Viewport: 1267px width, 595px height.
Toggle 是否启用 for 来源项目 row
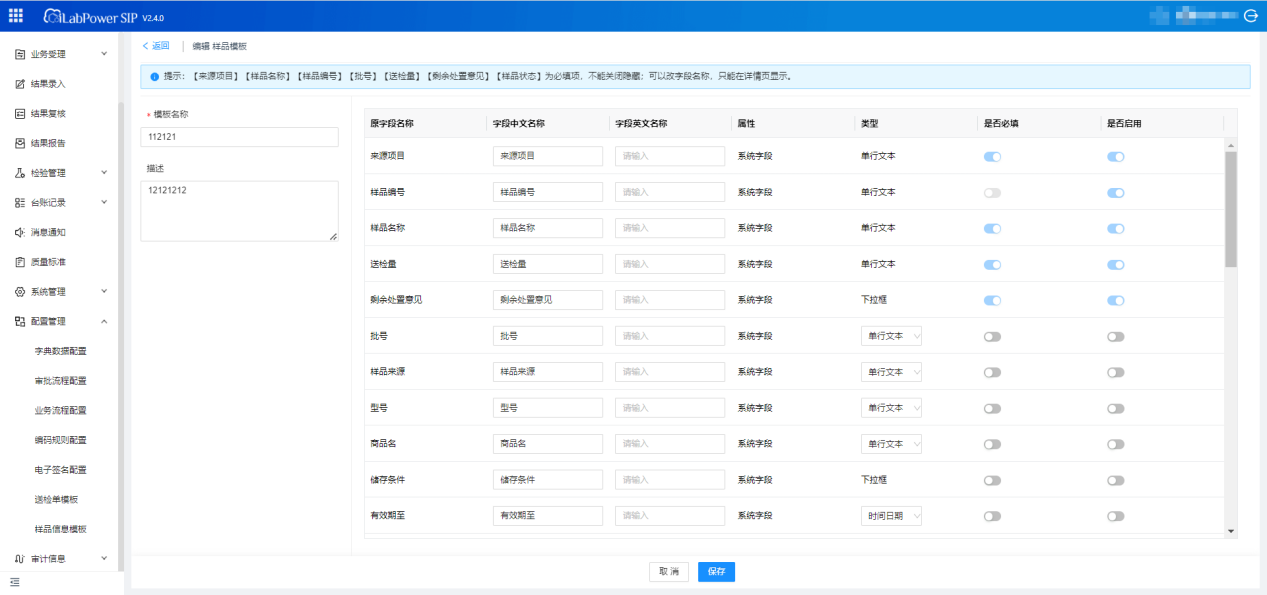click(x=1116, y=157)
